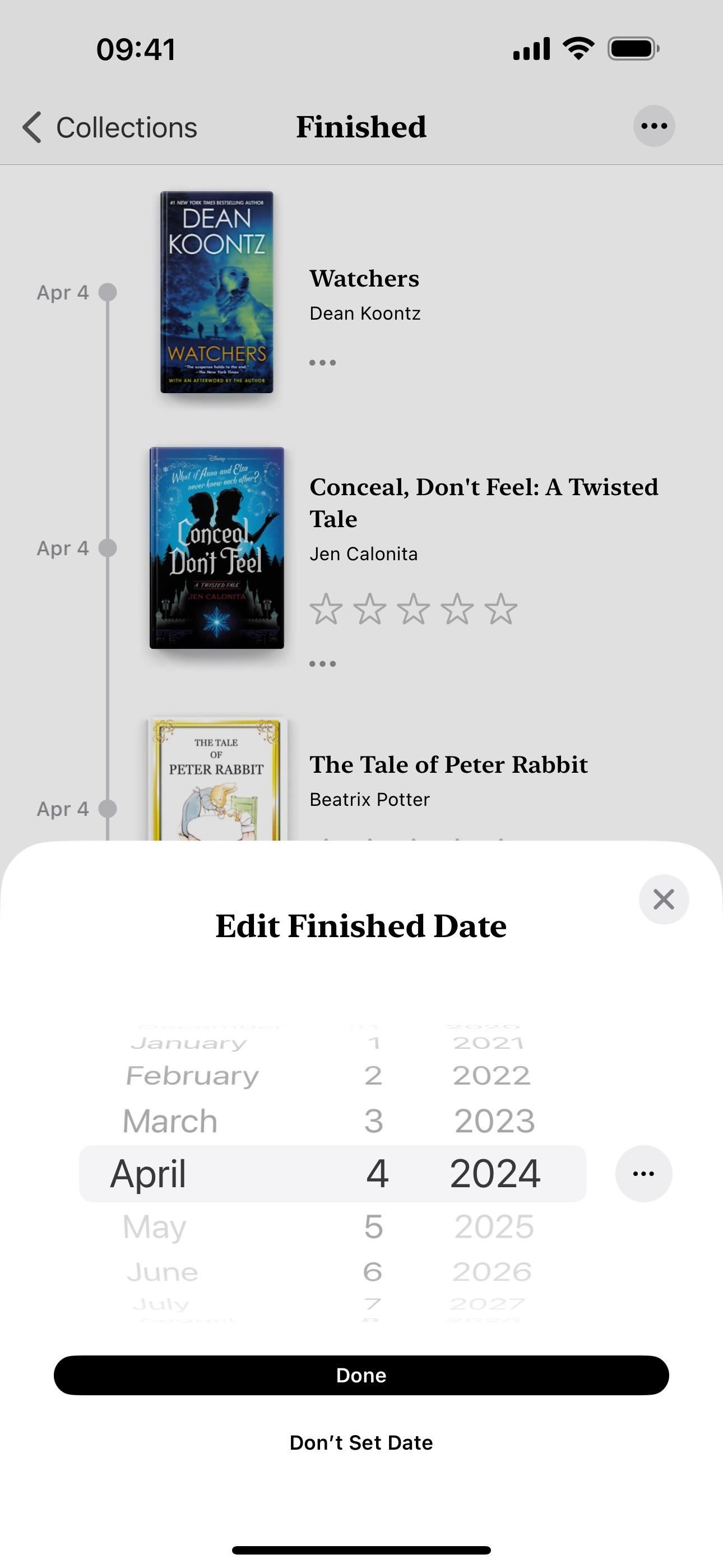Tap the back chevron to Collections
Image resolution: width=723 pixels, height=1568 pixels.
click(x=33, y=127)
